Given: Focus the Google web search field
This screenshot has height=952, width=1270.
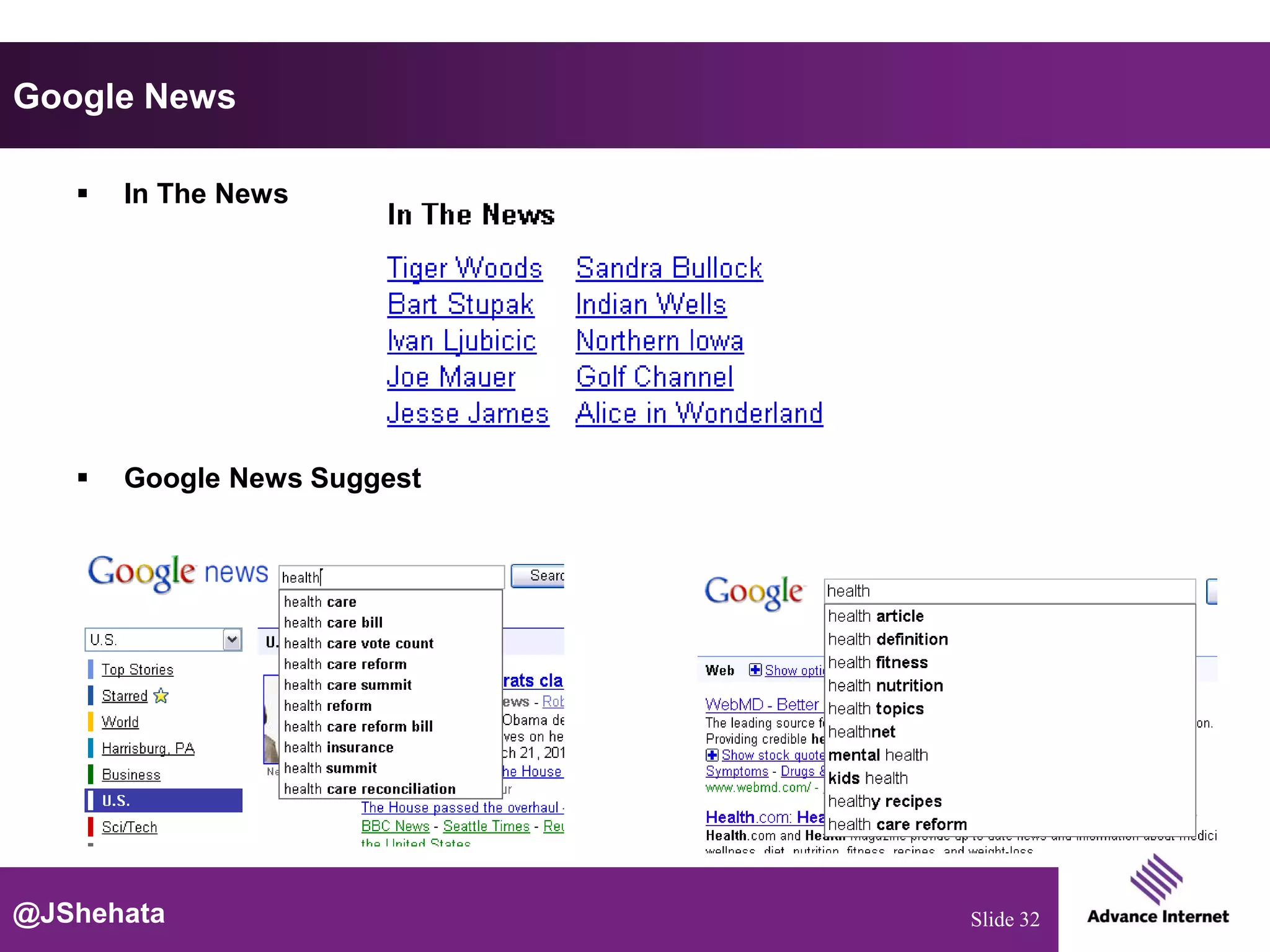Looking at the screenshot, I should tap(1010, 591).
